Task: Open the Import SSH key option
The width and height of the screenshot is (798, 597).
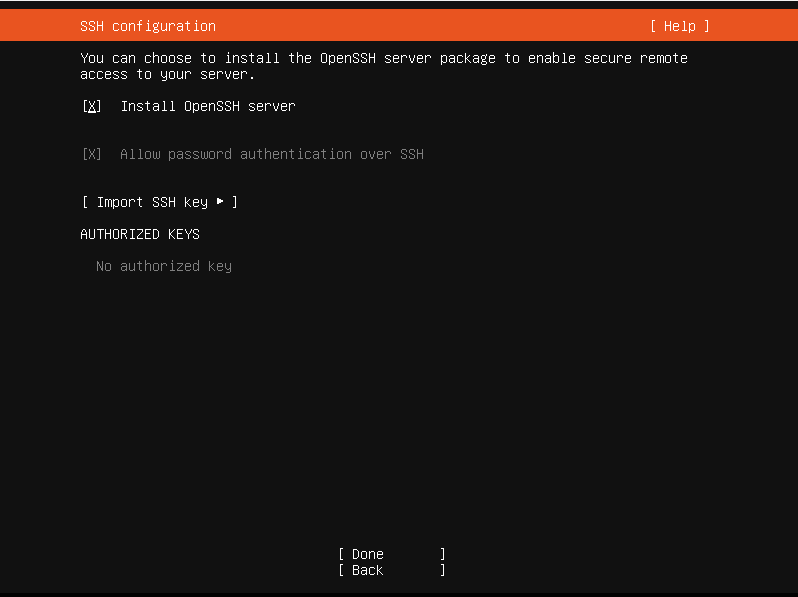Action: tap(159, 202)
